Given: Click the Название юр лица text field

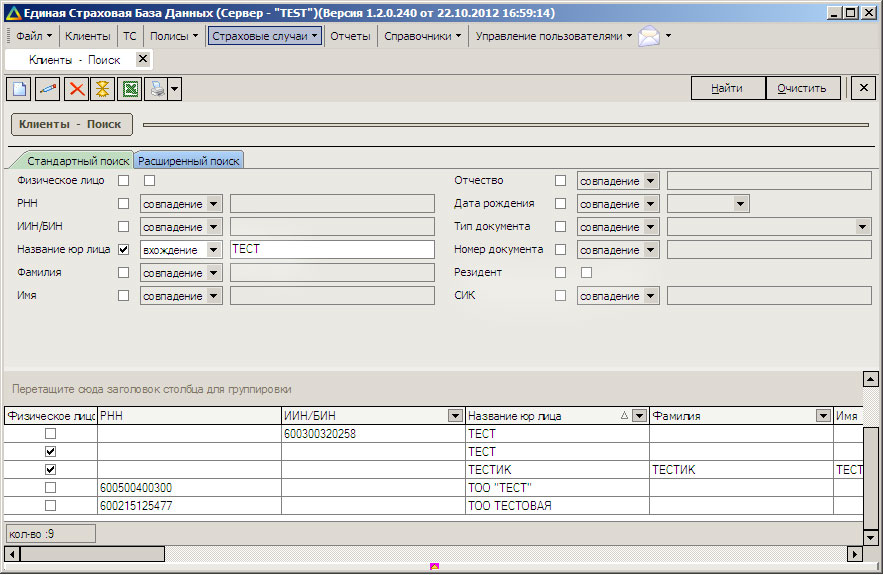Looking at the screenshot, I should coord(331,249).
